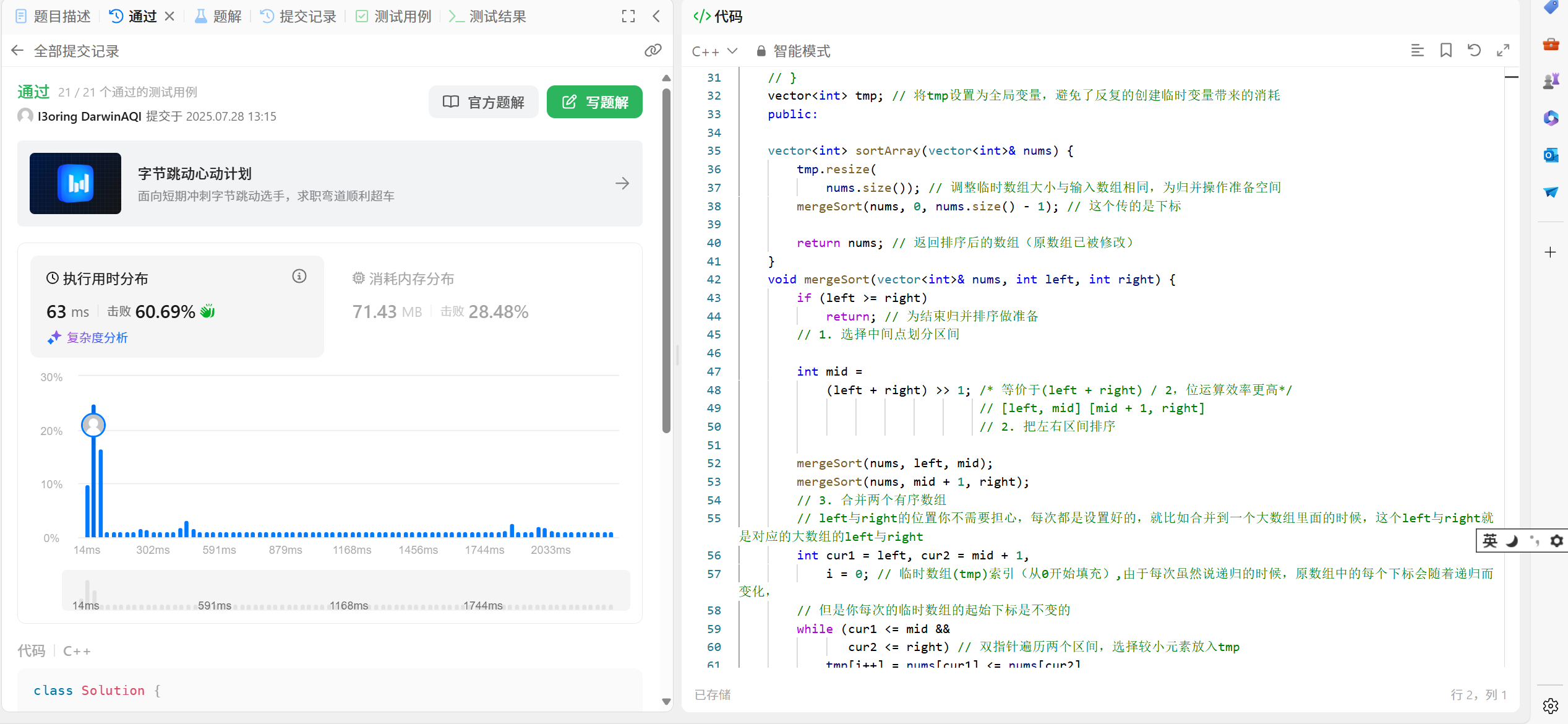
Task: Show info about 执行用时分布
Action: coord(299,277)
